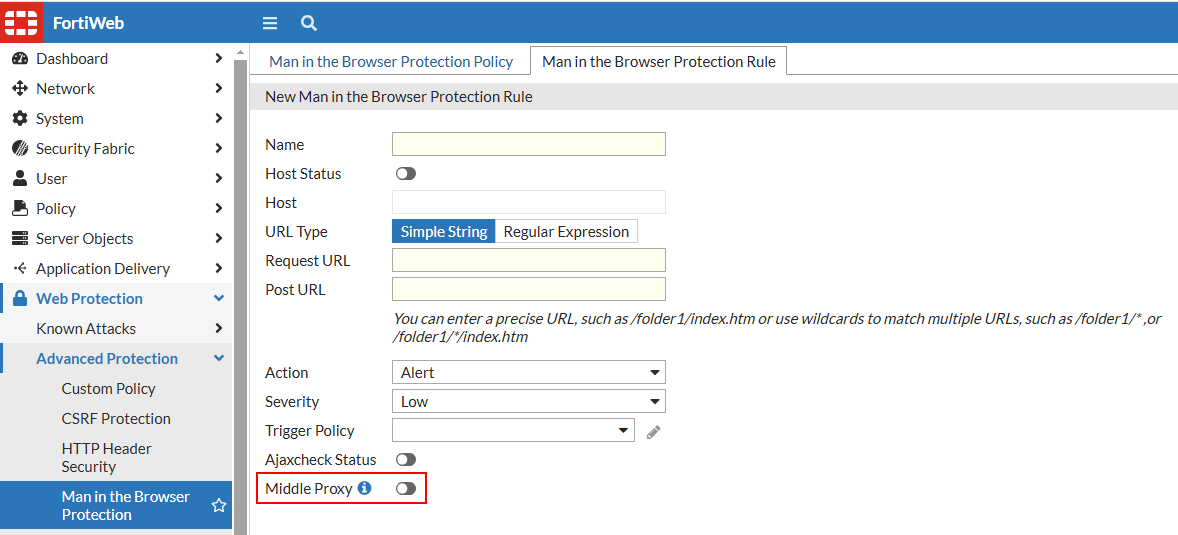Open the Action dropdown
Image resolution: width=1178 pixels, height=535 pixels.
(x=528, y=373)
